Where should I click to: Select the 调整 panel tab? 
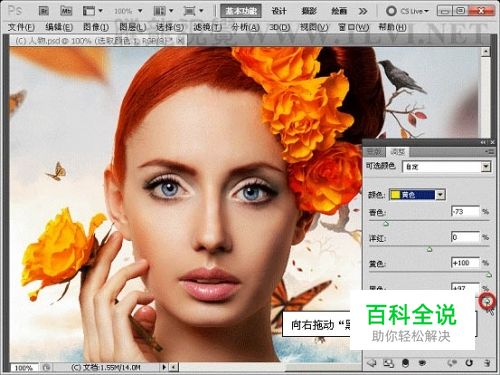point(397,152)
